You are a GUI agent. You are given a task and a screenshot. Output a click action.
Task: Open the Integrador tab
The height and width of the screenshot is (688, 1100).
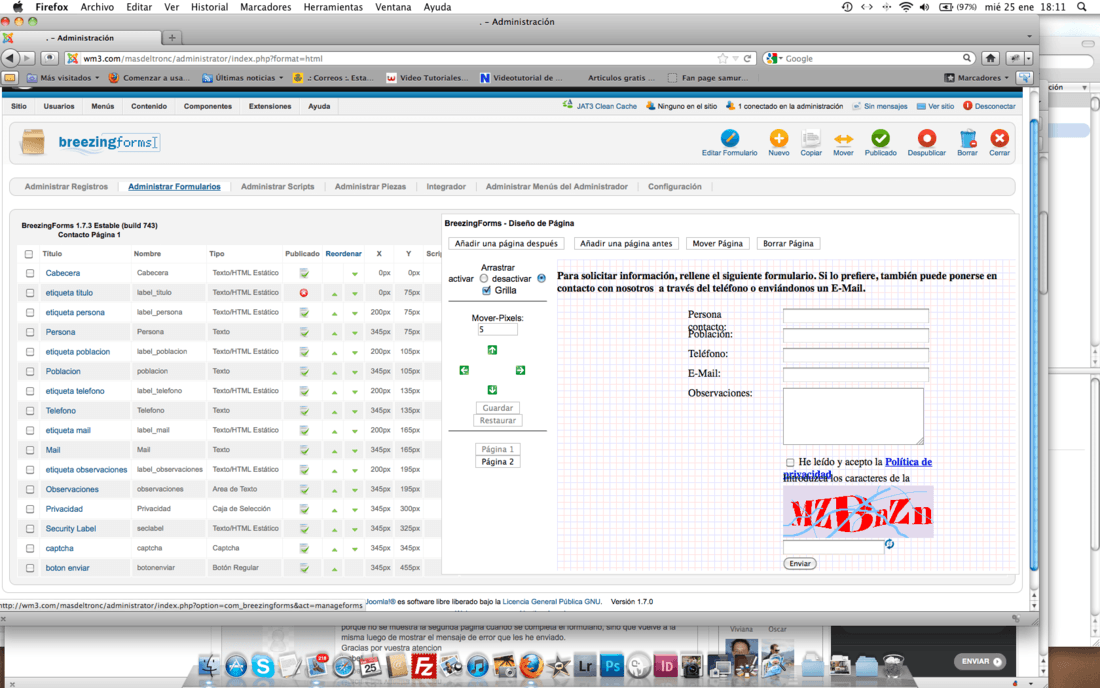445,187
